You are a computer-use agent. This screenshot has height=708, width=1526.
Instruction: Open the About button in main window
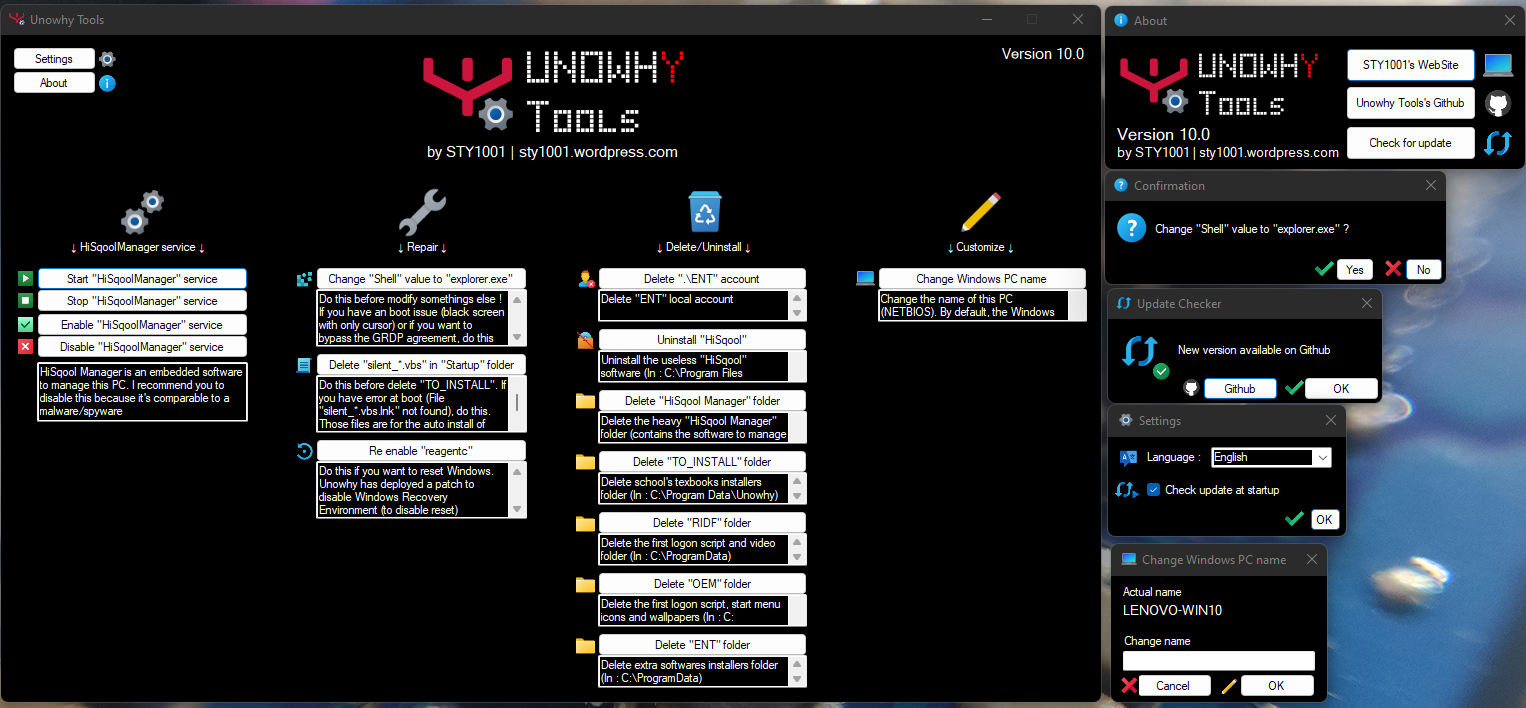tap(54, 83)
